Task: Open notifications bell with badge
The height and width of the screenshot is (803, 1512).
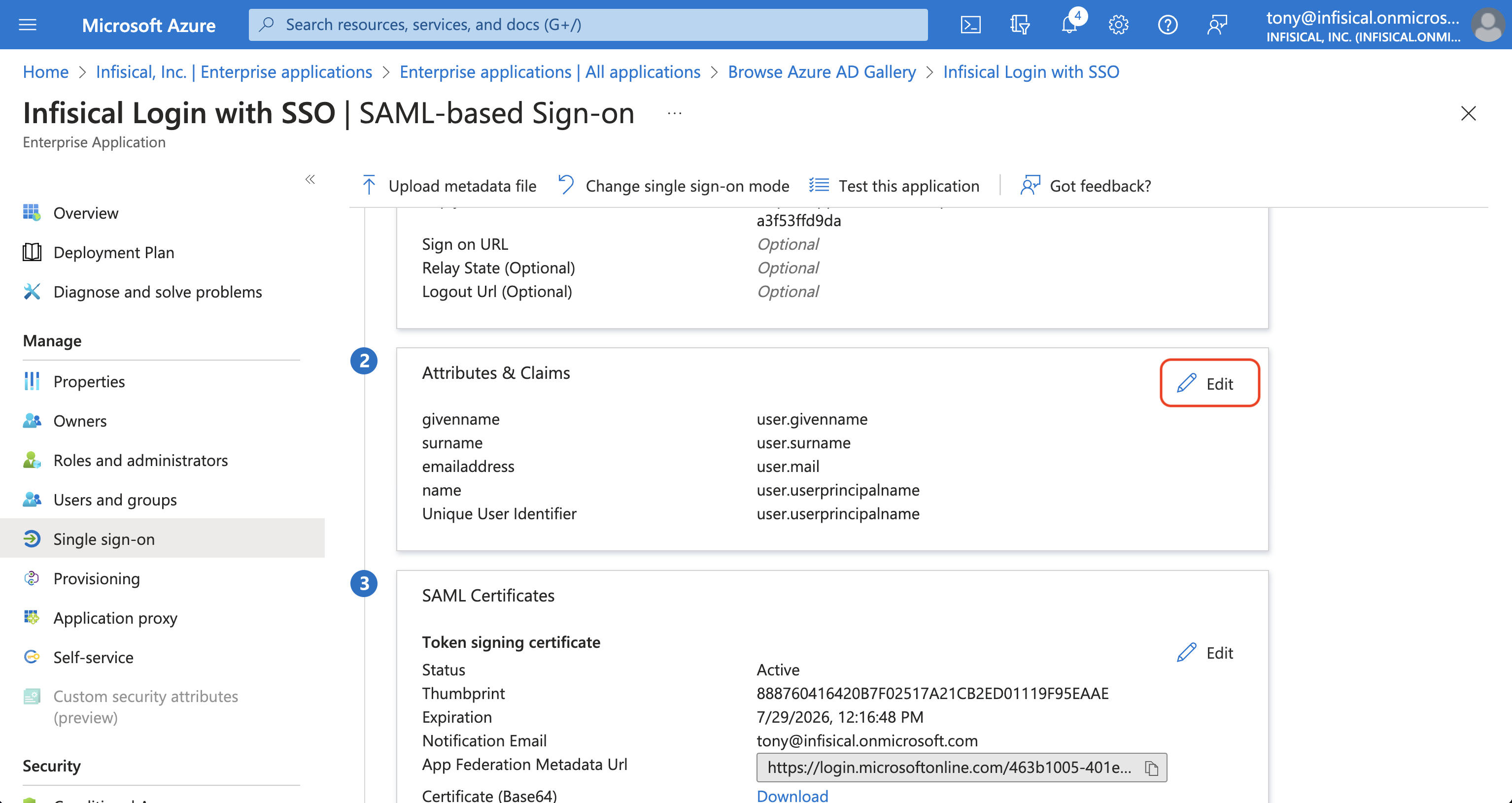Action: (x=1070, y=24)
